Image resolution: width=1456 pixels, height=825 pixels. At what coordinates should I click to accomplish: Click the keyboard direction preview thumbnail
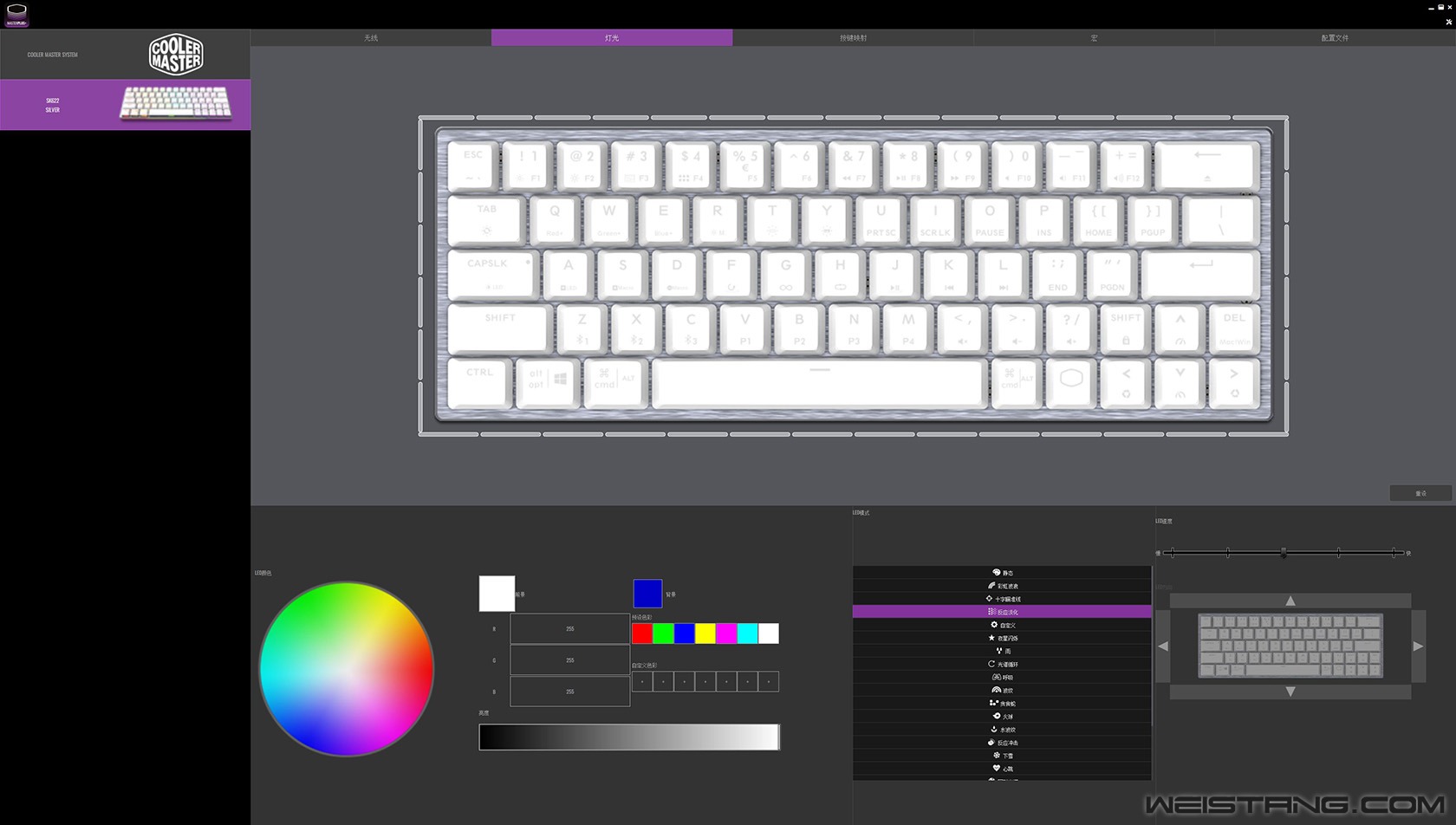(x=1290, y=646)
